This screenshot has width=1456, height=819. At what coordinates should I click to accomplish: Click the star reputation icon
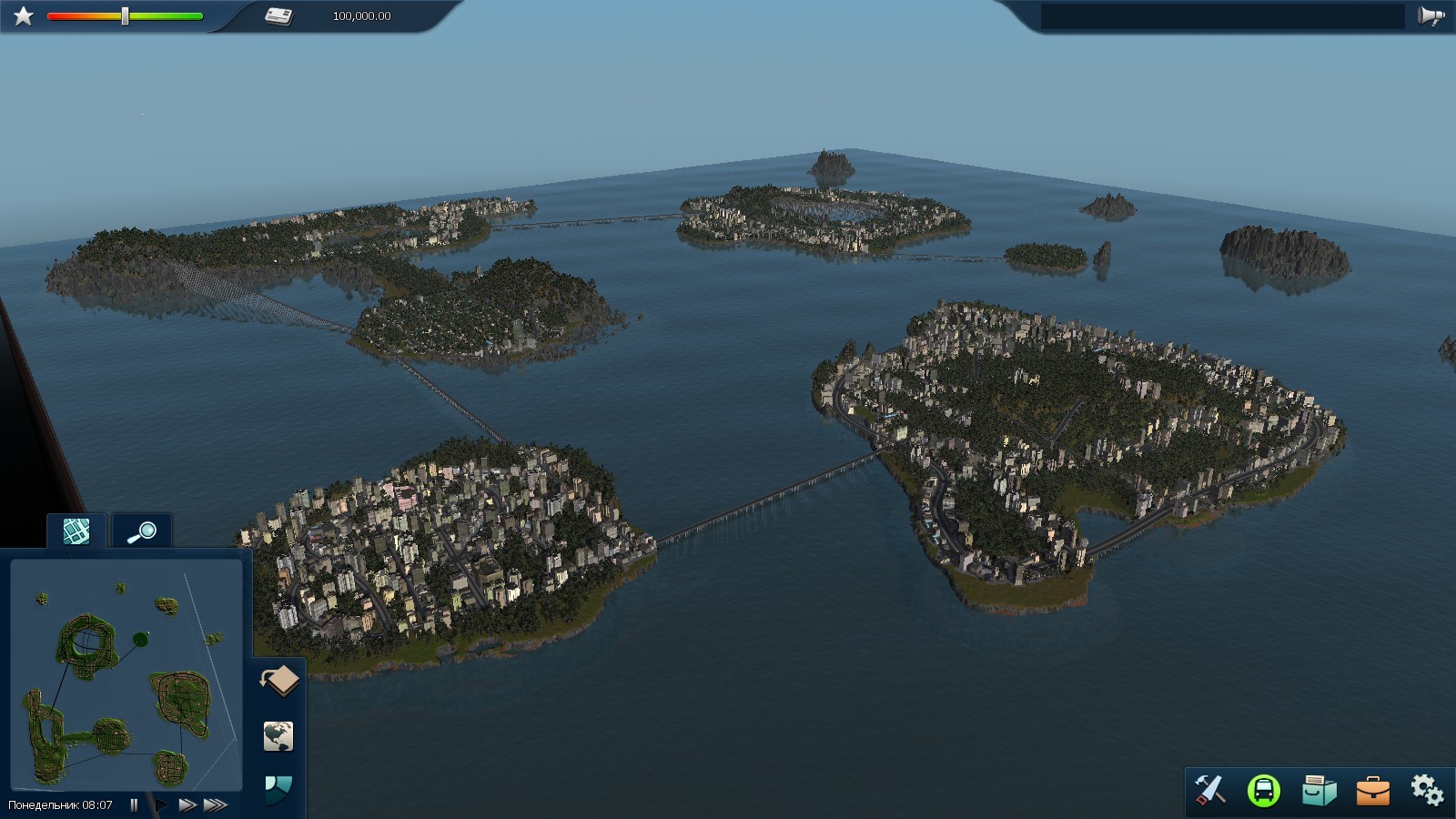pos(24,16)
